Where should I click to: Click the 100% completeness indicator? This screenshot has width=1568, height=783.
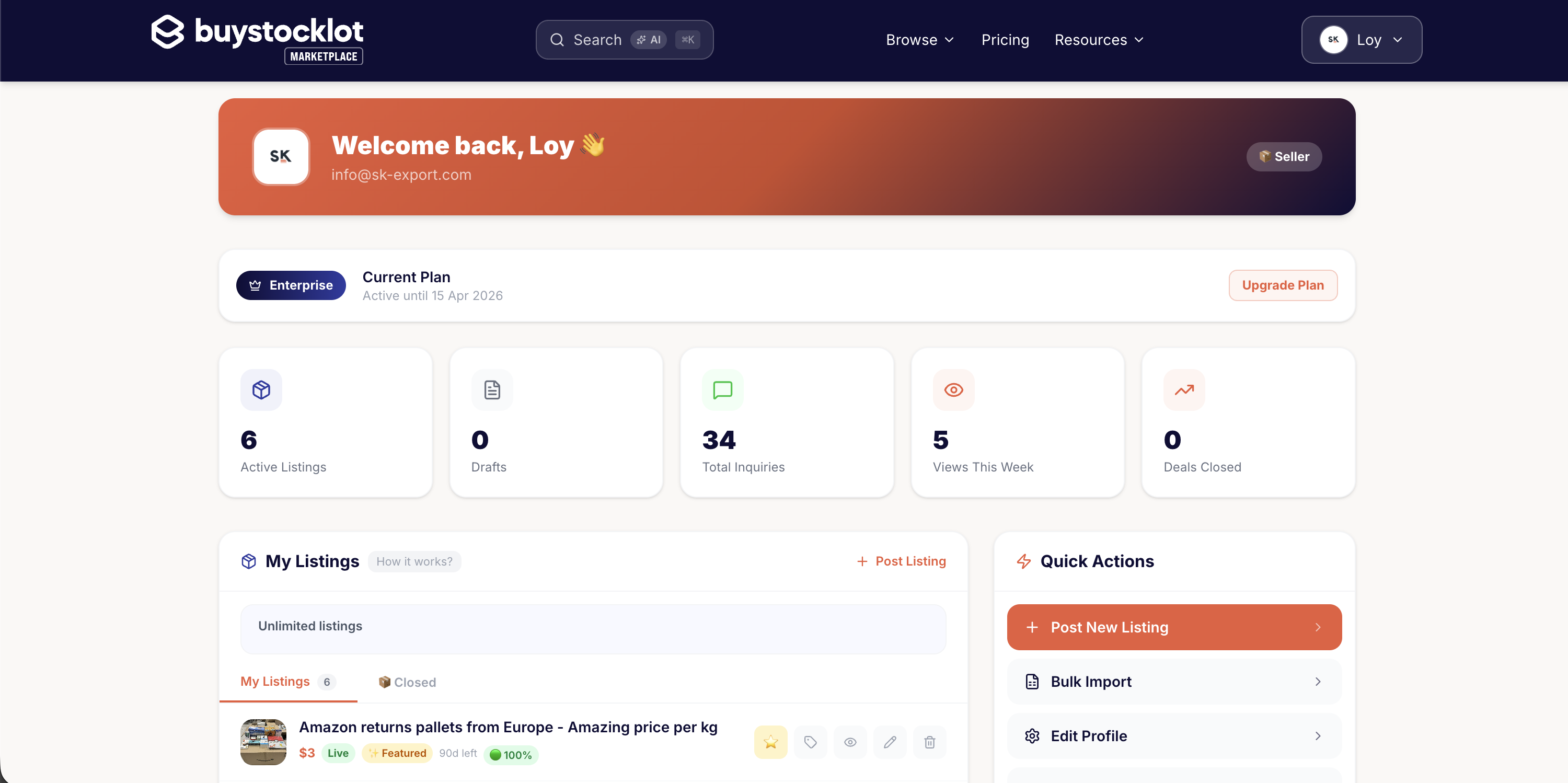pyautogui.click(x=511, y=754)
